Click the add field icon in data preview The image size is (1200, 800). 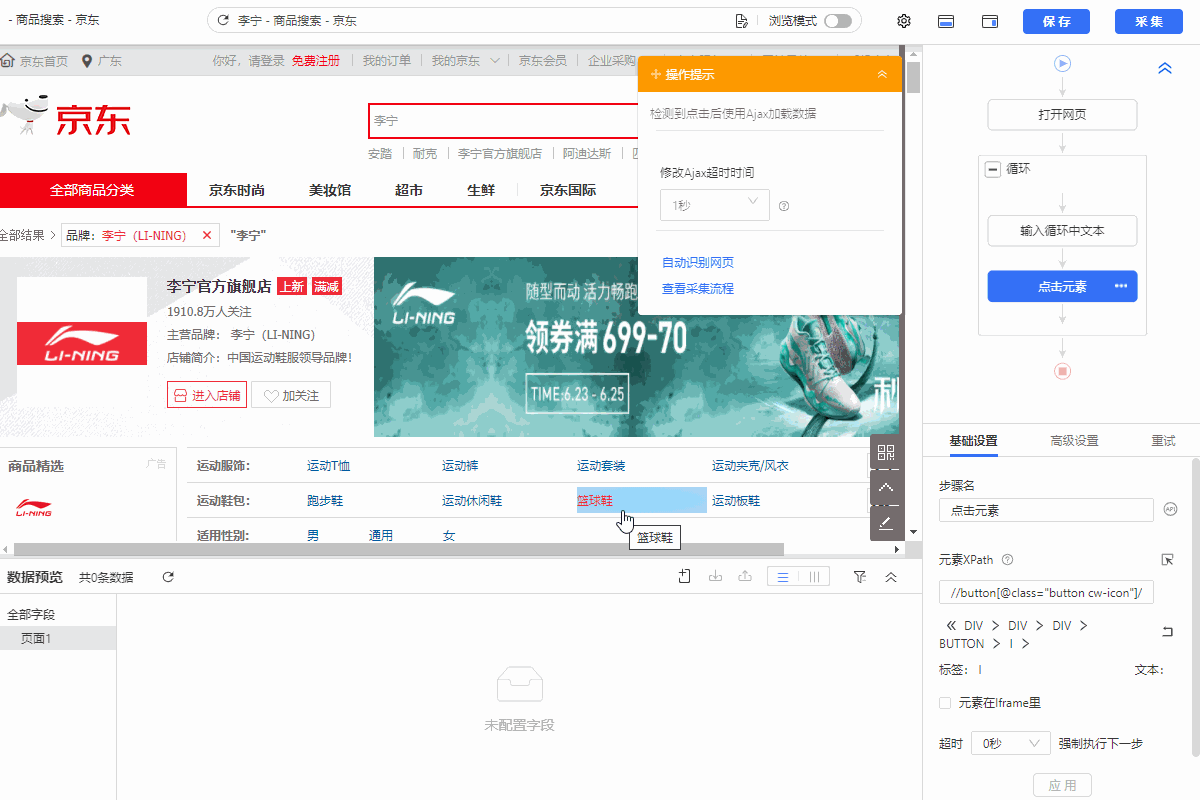(685, 577)
